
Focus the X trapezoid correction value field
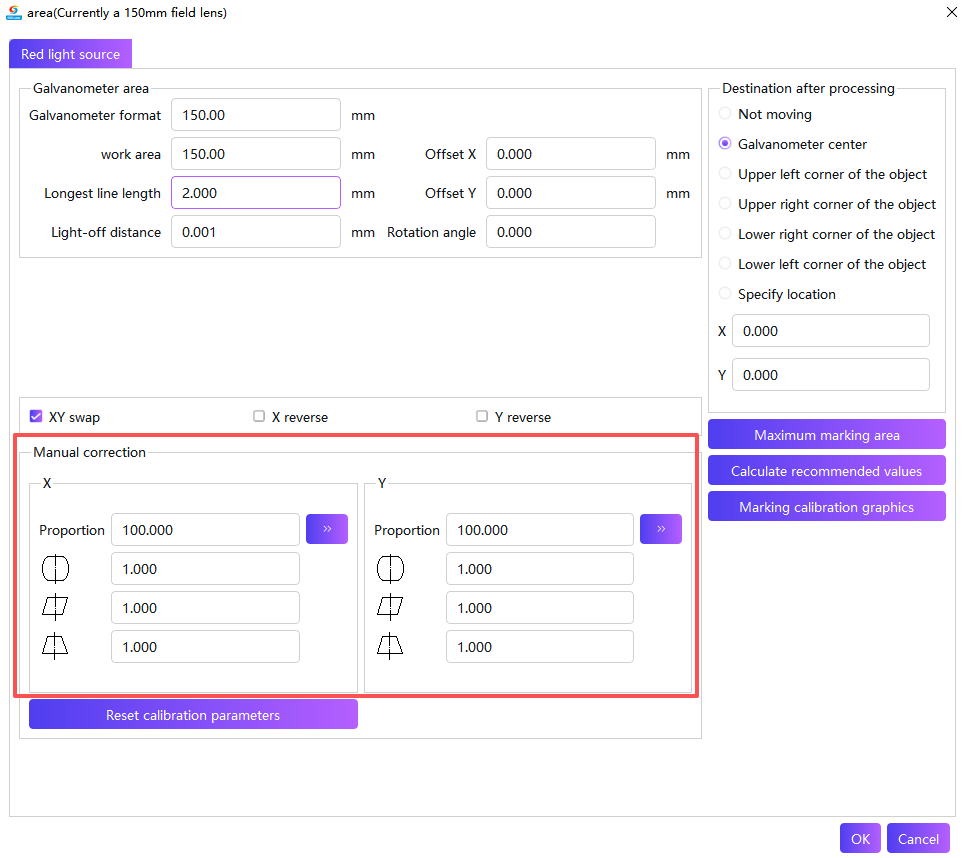tap(205, 646)
